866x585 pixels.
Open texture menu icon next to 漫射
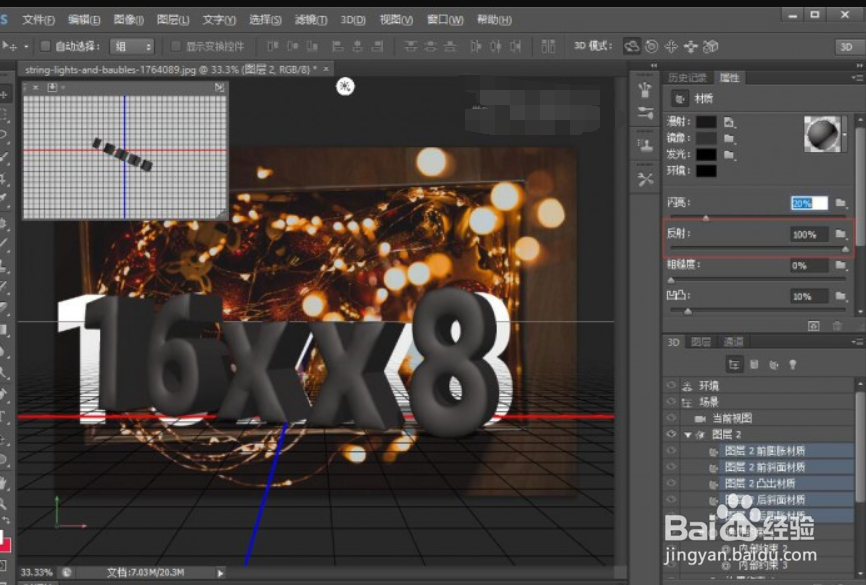click(729, 122)
